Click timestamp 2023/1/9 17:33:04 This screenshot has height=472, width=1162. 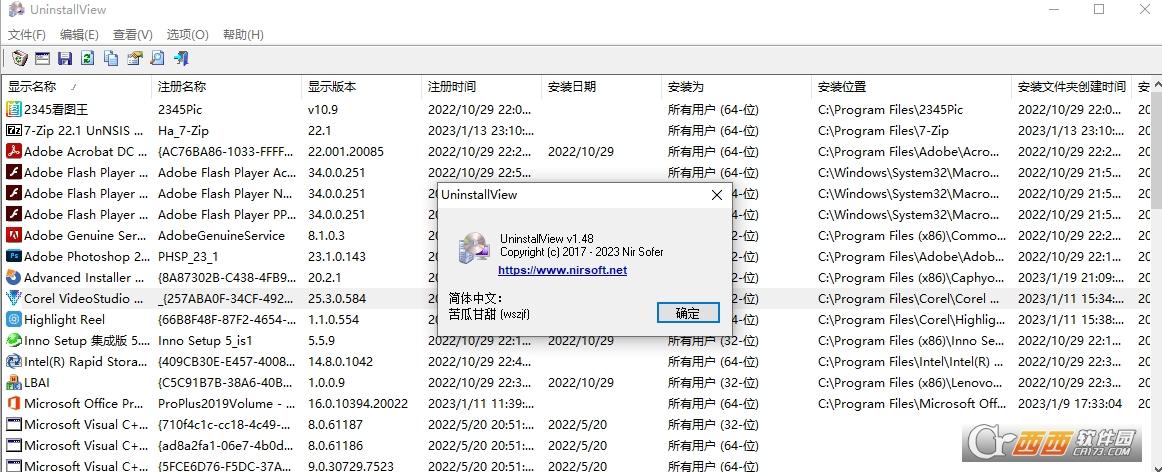coord(1070,404)
